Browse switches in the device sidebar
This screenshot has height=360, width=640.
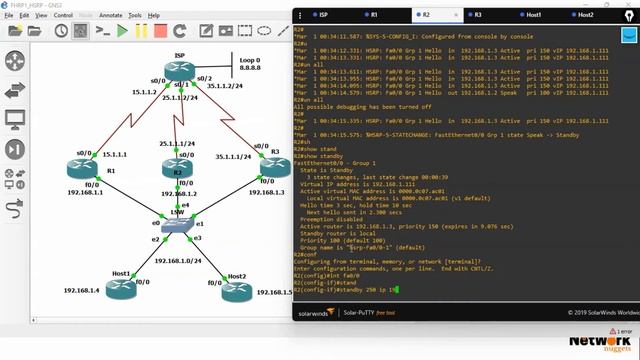tap(15, 90)
